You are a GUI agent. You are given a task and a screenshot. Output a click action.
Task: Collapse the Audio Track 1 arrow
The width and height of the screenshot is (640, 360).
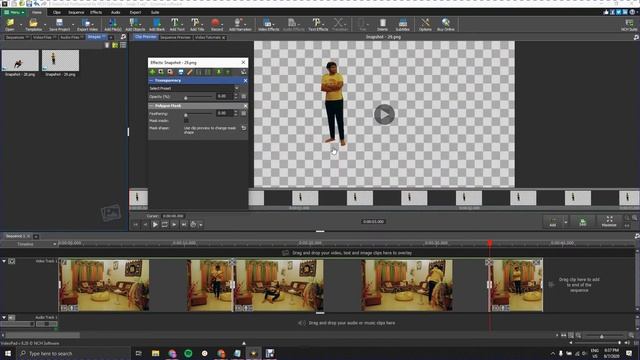[4, 317]
